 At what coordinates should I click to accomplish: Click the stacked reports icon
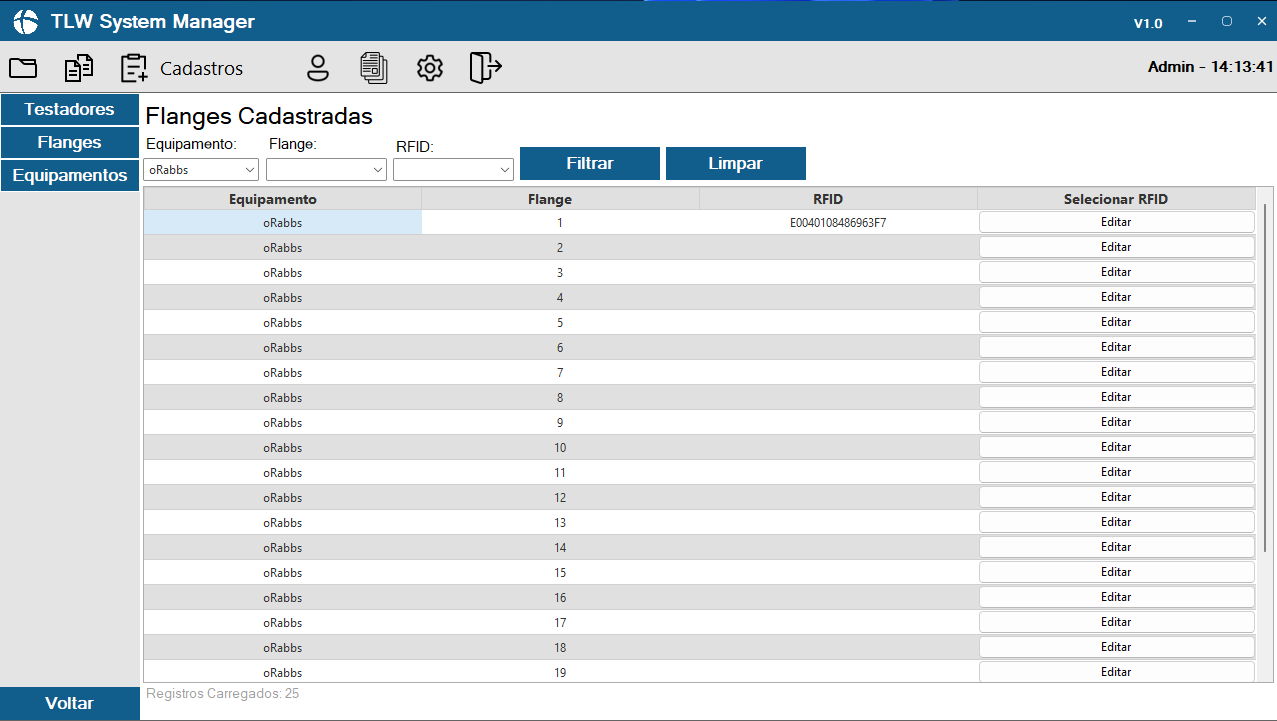[x=374, y=68]
